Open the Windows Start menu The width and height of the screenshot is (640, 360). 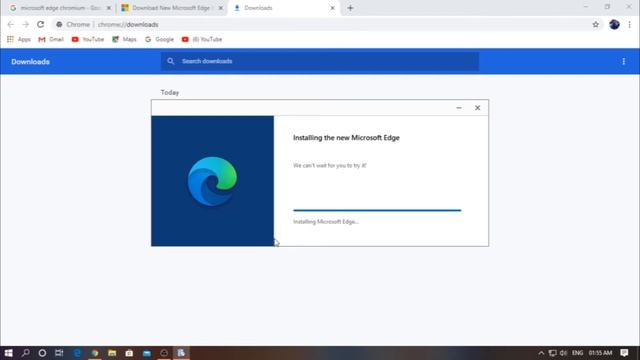(x=8, y=353)
